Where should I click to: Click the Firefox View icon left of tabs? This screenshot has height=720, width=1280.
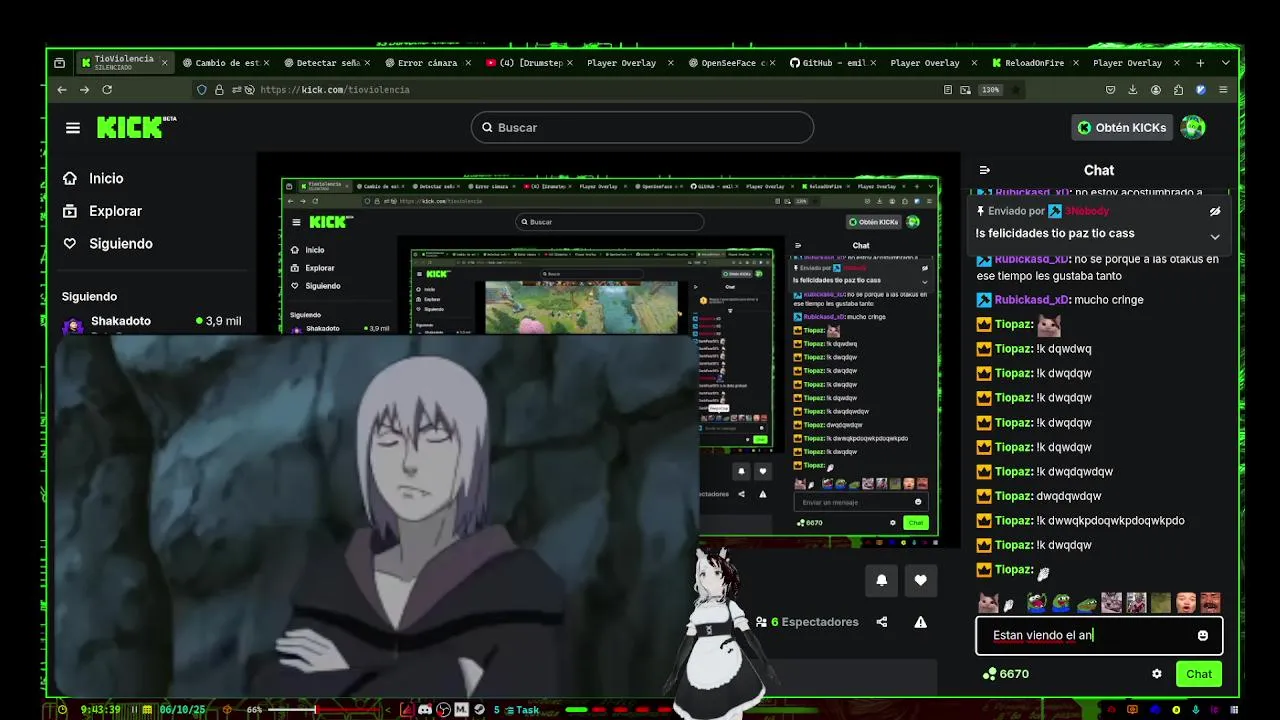coord(59,63)
